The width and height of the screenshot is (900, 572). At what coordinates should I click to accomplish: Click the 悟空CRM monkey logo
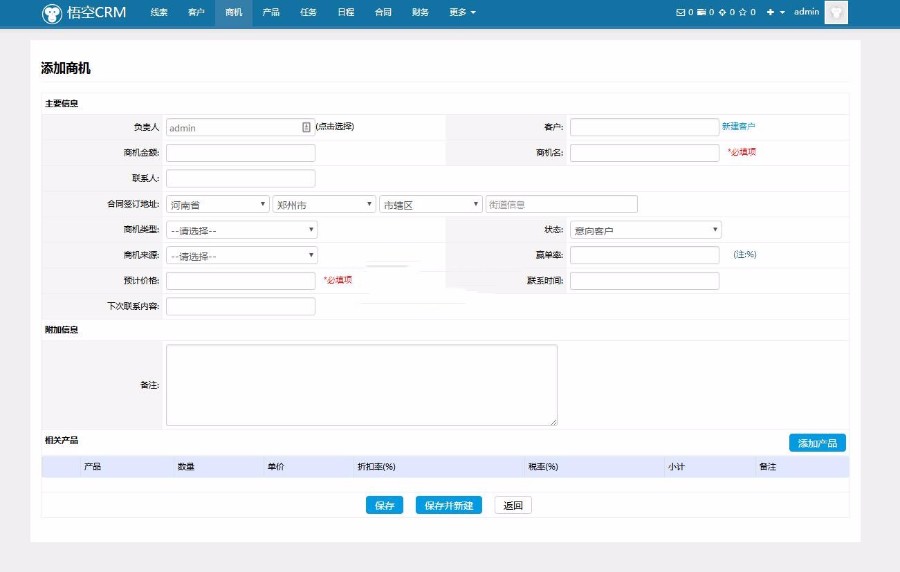(x=52, y=13)
